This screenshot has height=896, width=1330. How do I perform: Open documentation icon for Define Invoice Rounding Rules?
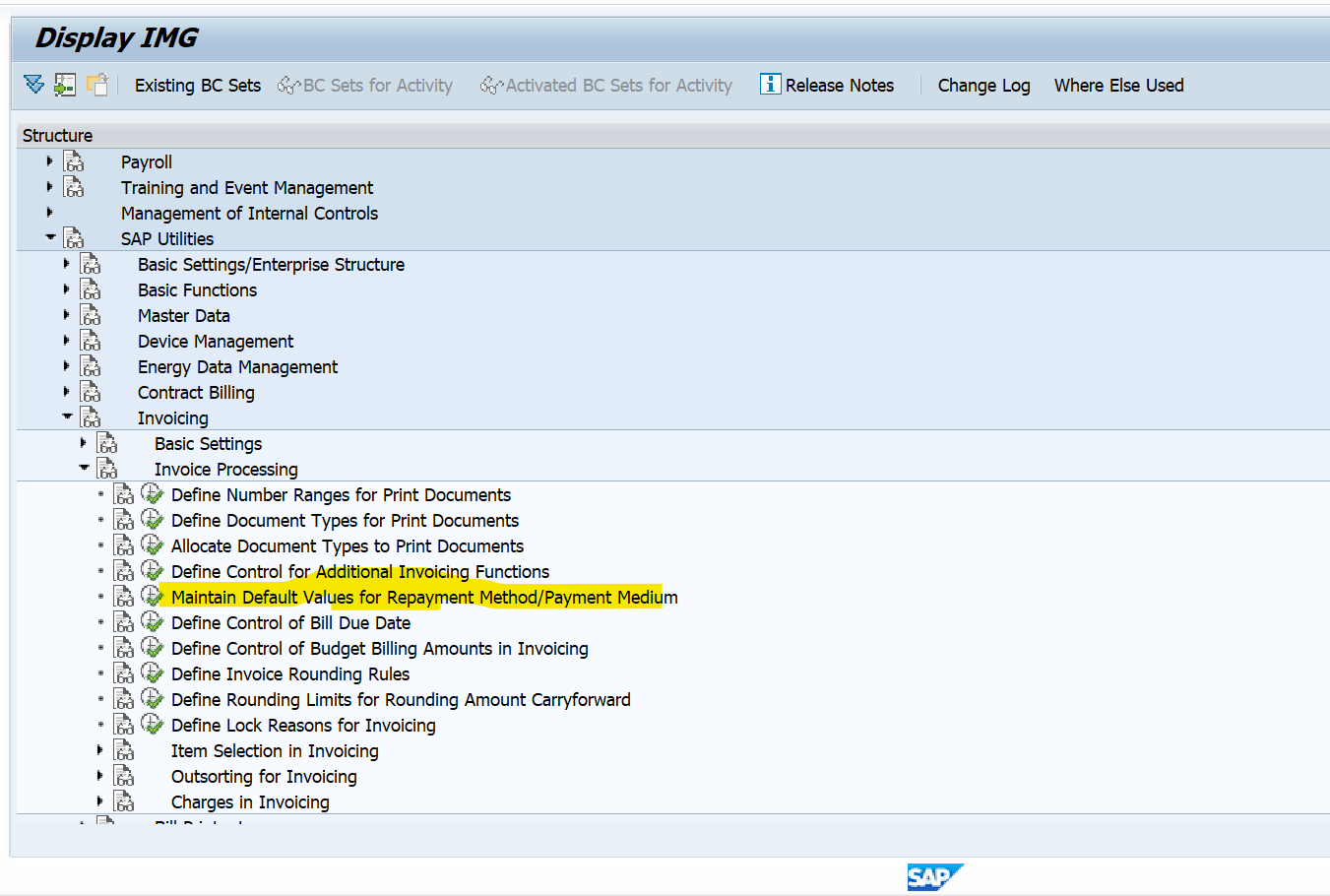click(124, 673)
